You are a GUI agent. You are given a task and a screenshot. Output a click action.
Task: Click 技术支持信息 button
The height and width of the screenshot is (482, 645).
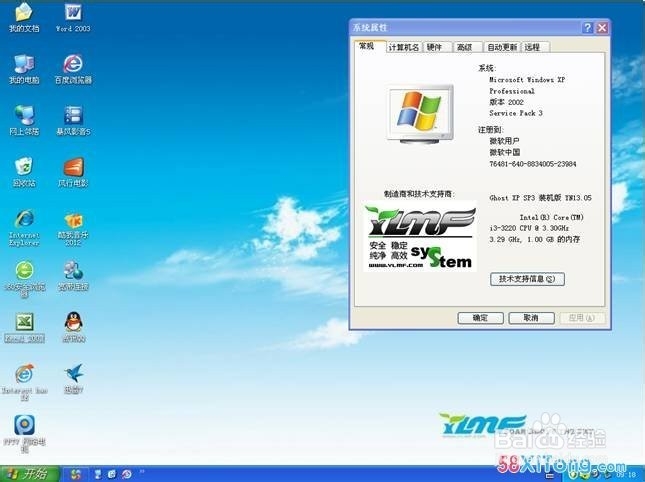527,279
